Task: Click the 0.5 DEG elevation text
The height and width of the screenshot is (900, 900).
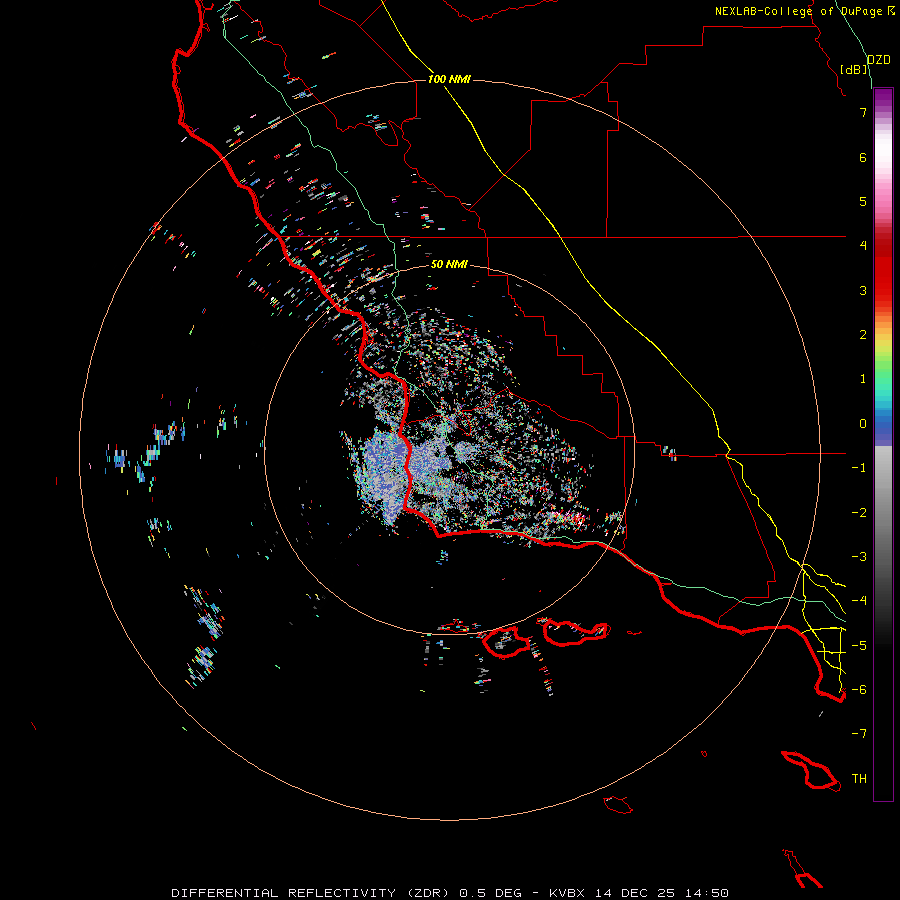Action: 490,893
